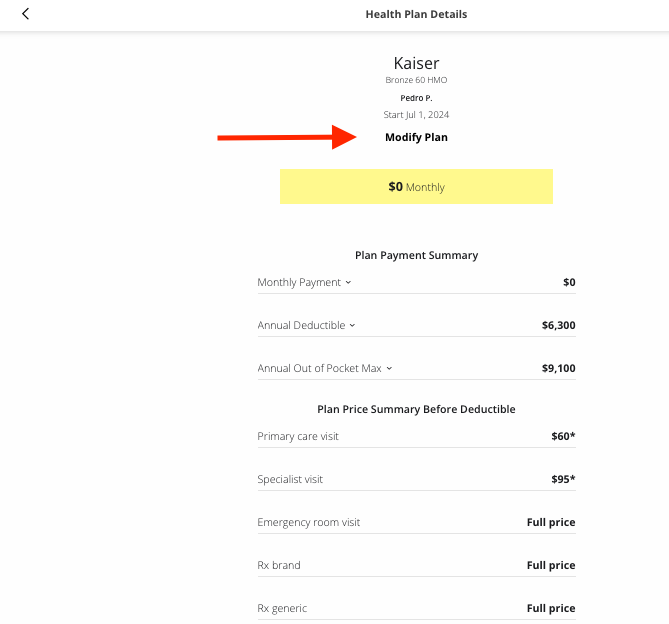Click Full price for Rx brand
The height and width of the screenshot is (624, 669).
(x=551, y=566)
